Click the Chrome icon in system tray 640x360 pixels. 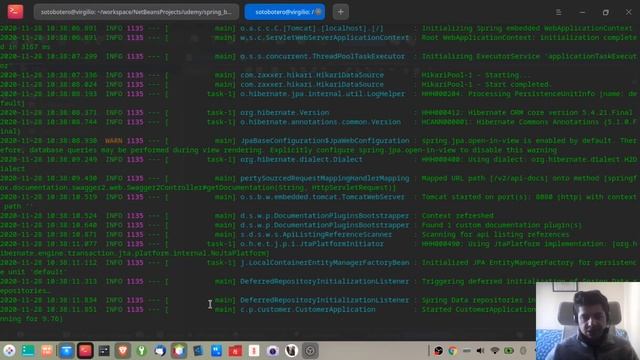point(452,351)
